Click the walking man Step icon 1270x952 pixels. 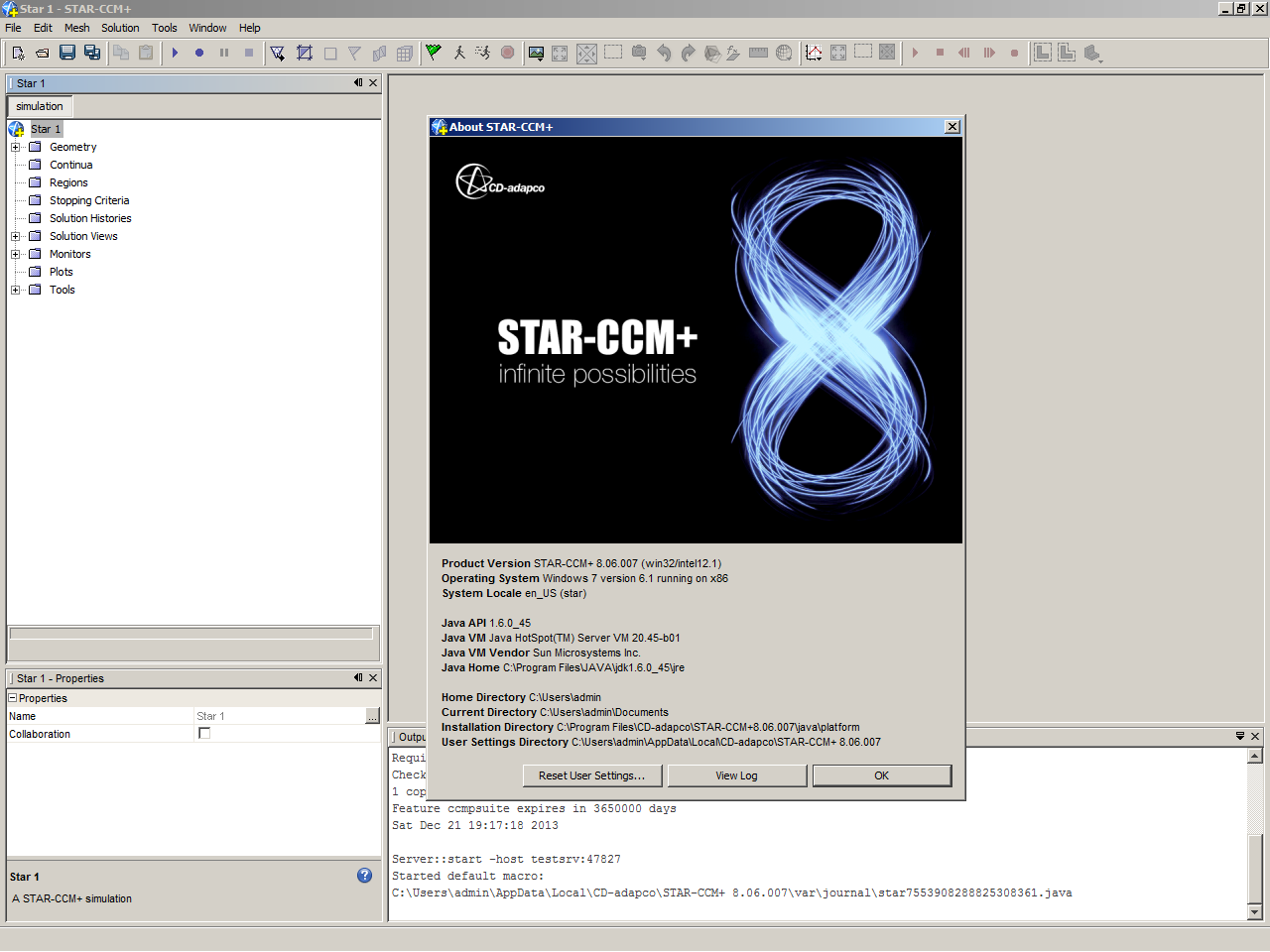click(459, 53)
